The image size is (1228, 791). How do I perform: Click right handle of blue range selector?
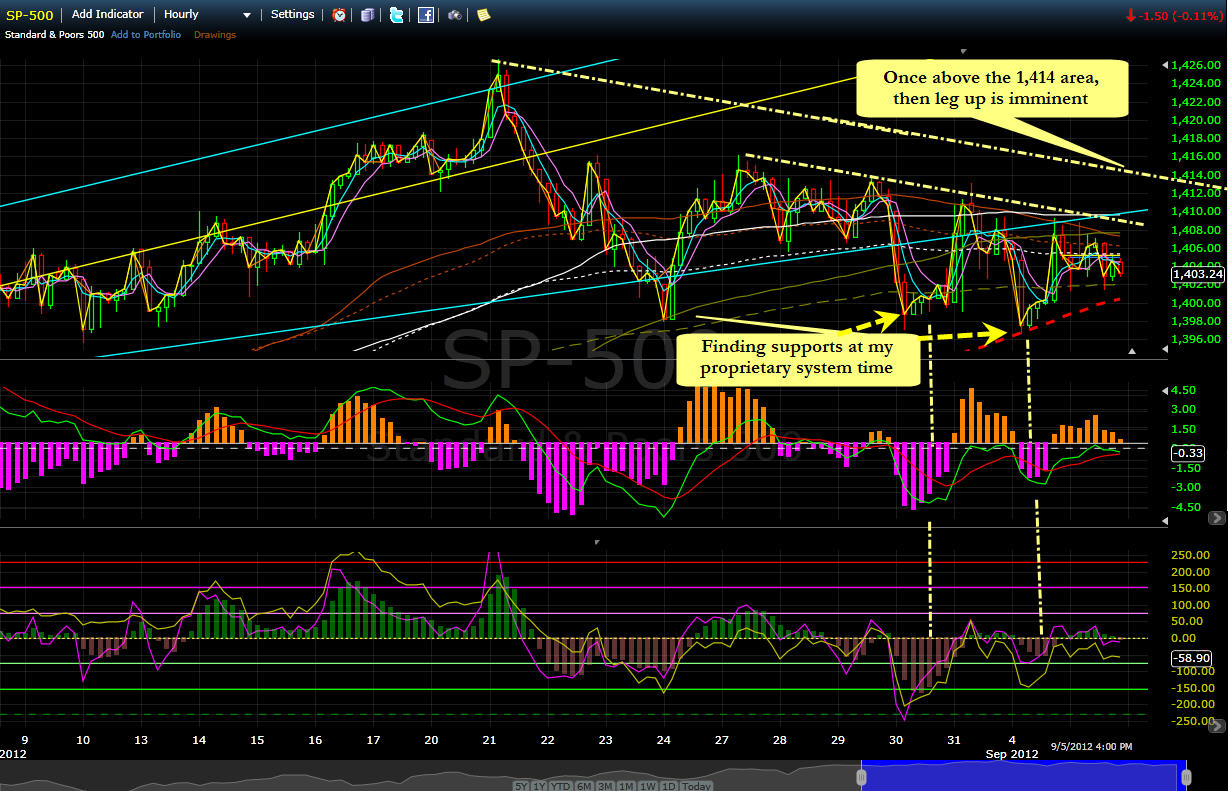click(x=1186, y=775)
